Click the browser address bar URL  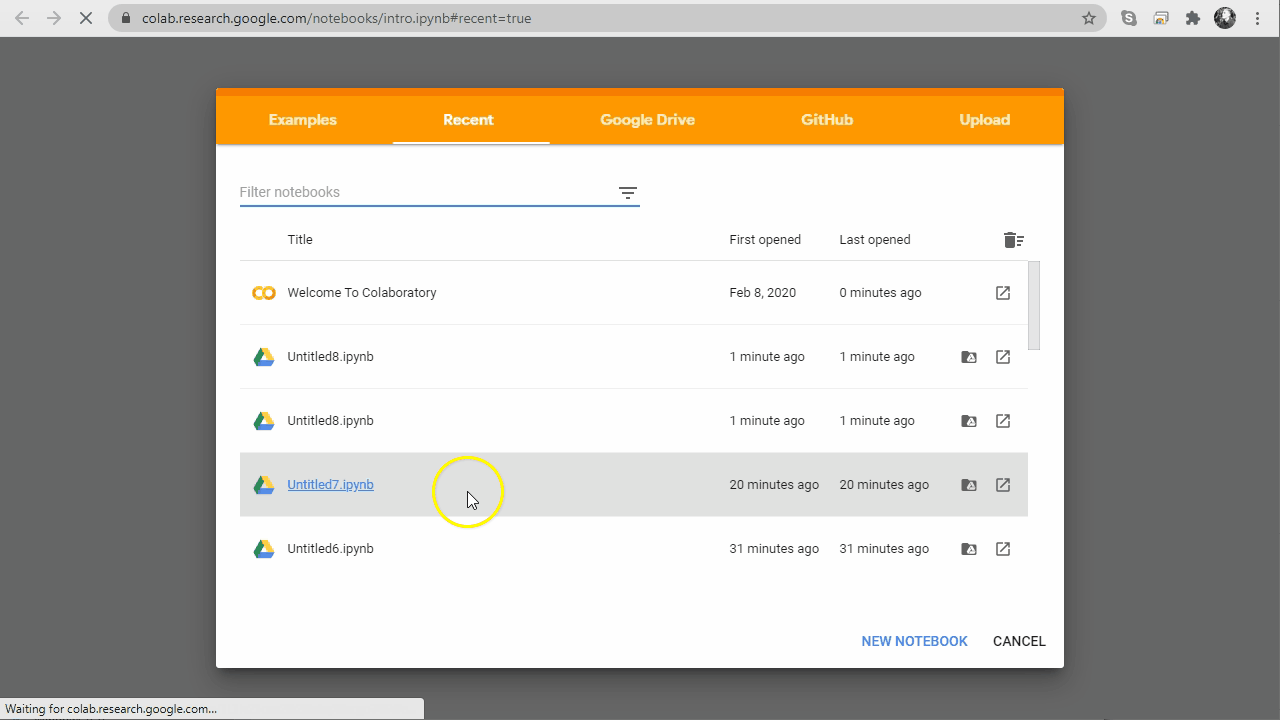[336, 18]
